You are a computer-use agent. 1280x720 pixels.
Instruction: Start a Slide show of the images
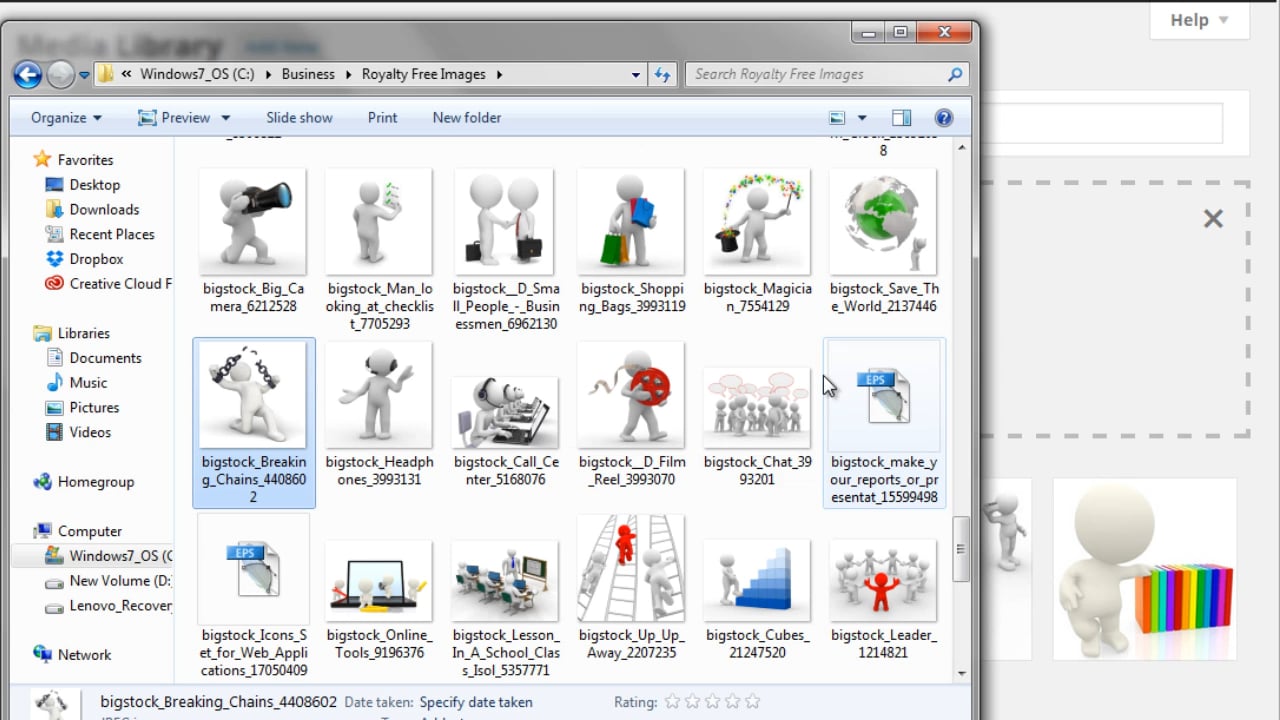click(x=299, y=117)
